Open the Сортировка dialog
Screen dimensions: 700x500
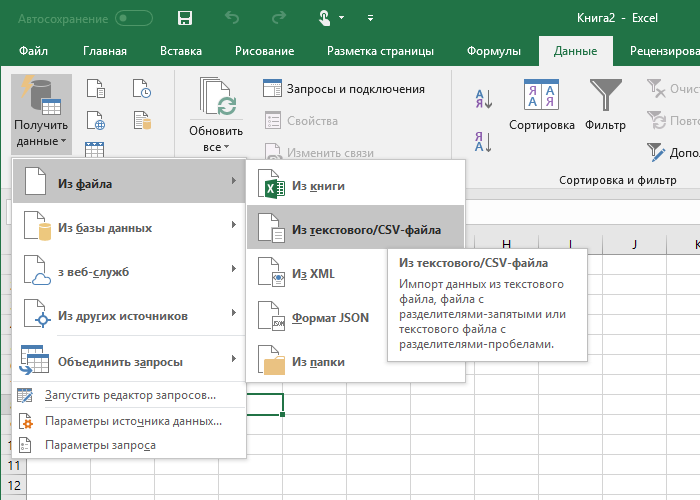pyautogui.click(x=542, y=105)
